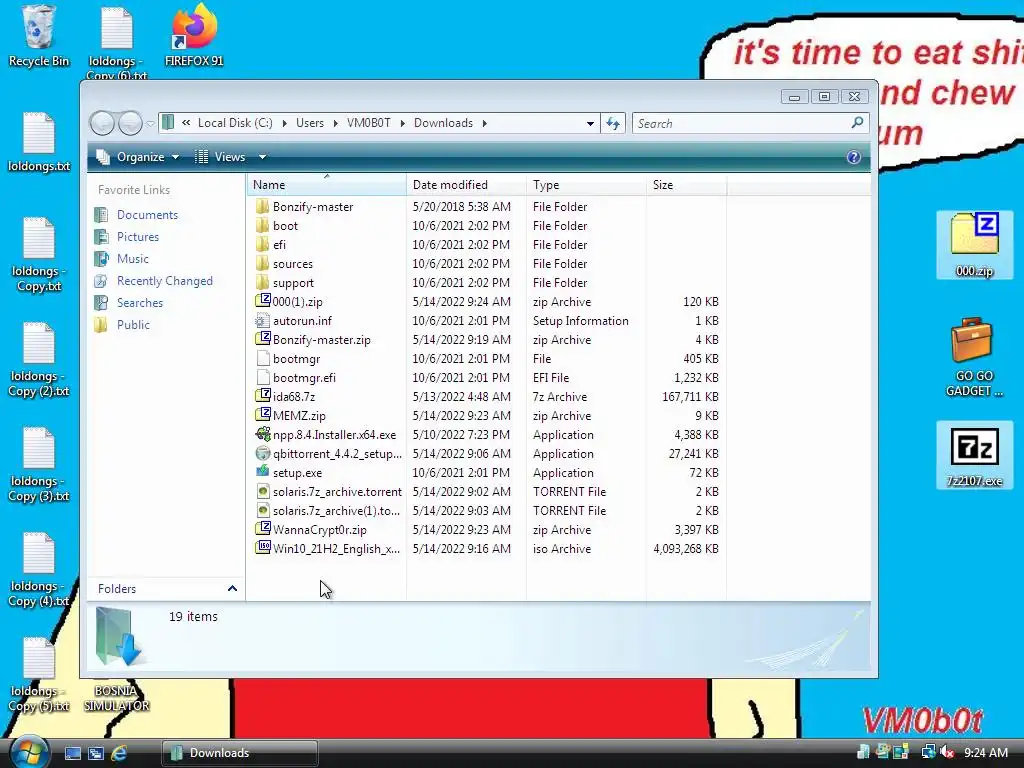Expand breadcrumb arrow after Local Disk (C:)

(x=284, y=123)
